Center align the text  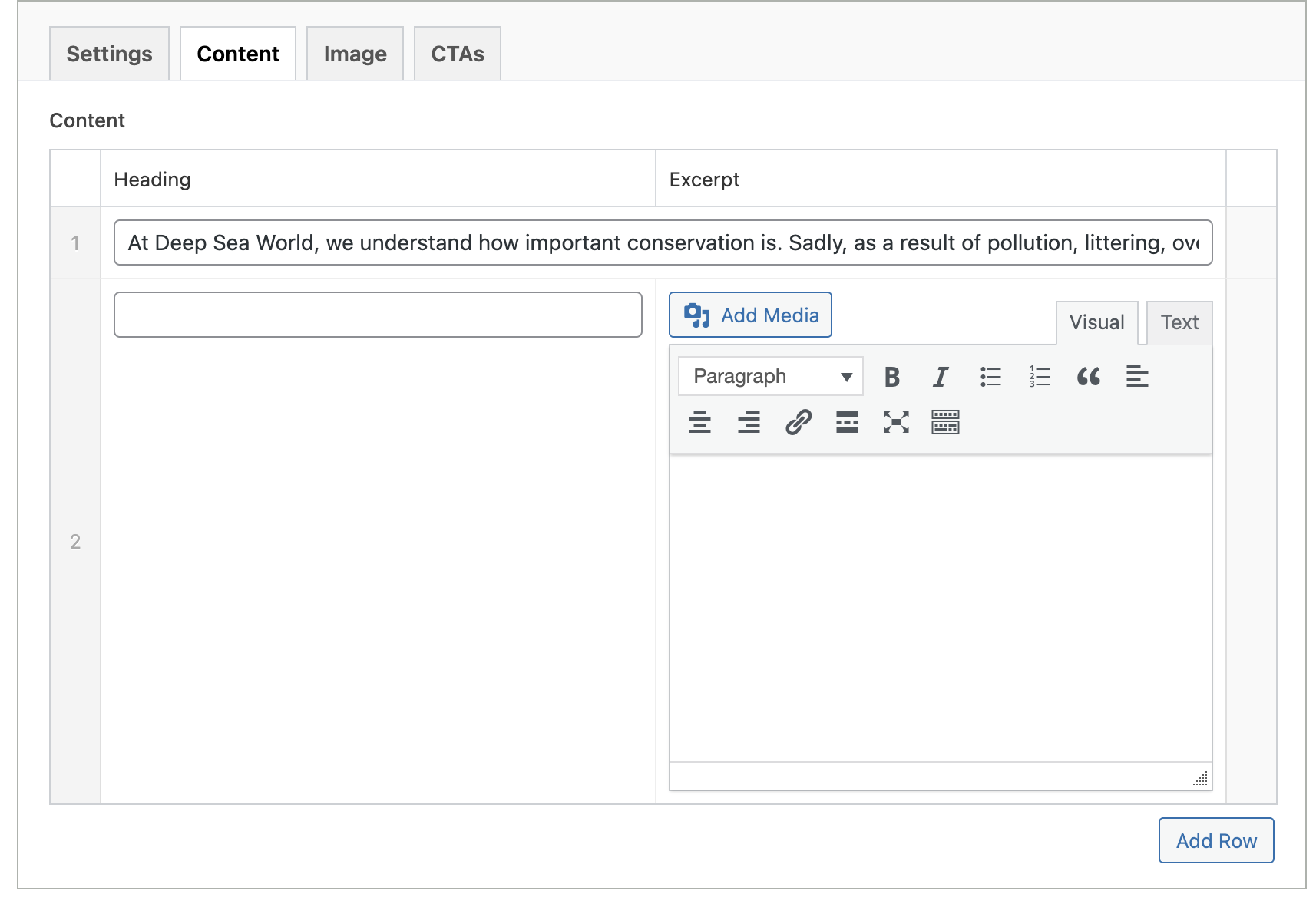[x=699, y=422]
